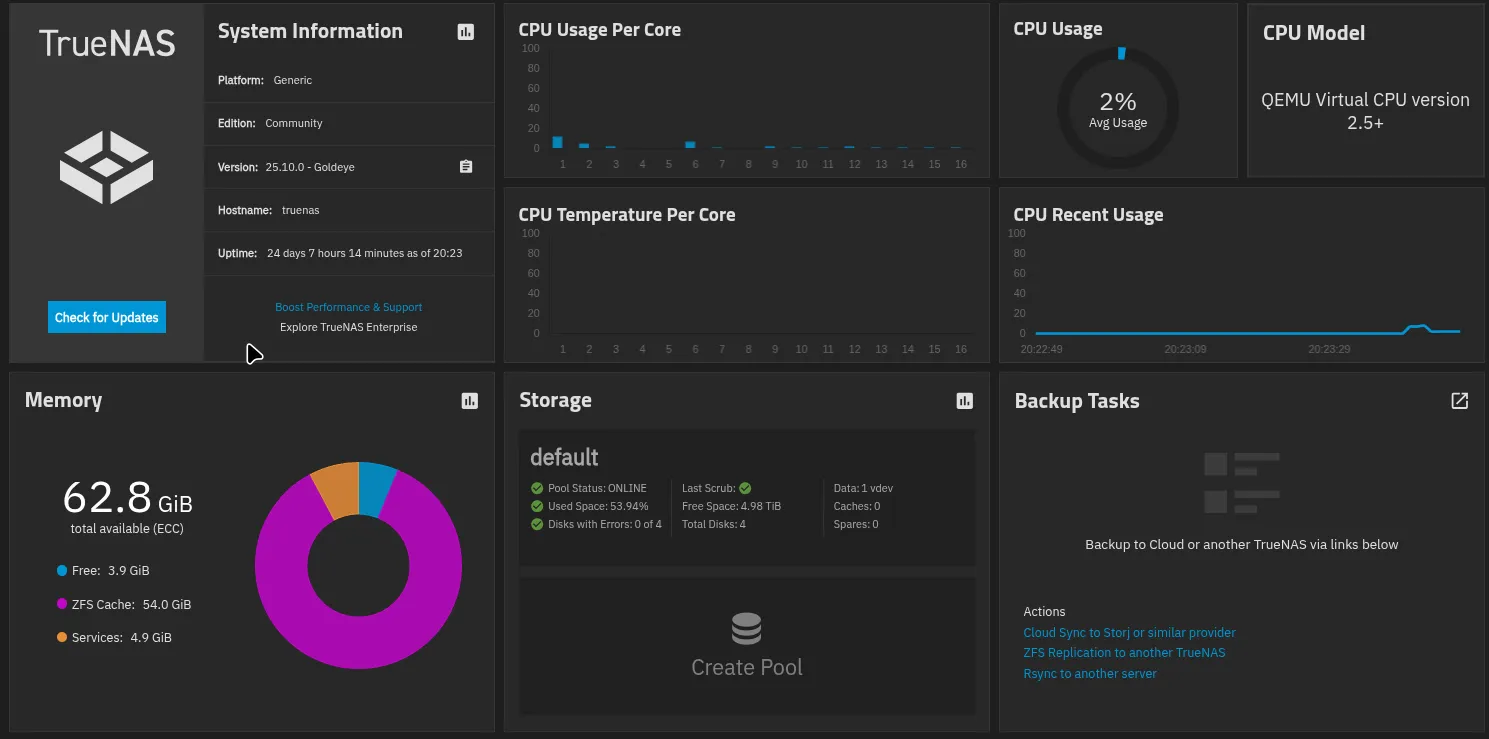Click the Backup to Cloud description text
1489x739 pixels.
1241,545
